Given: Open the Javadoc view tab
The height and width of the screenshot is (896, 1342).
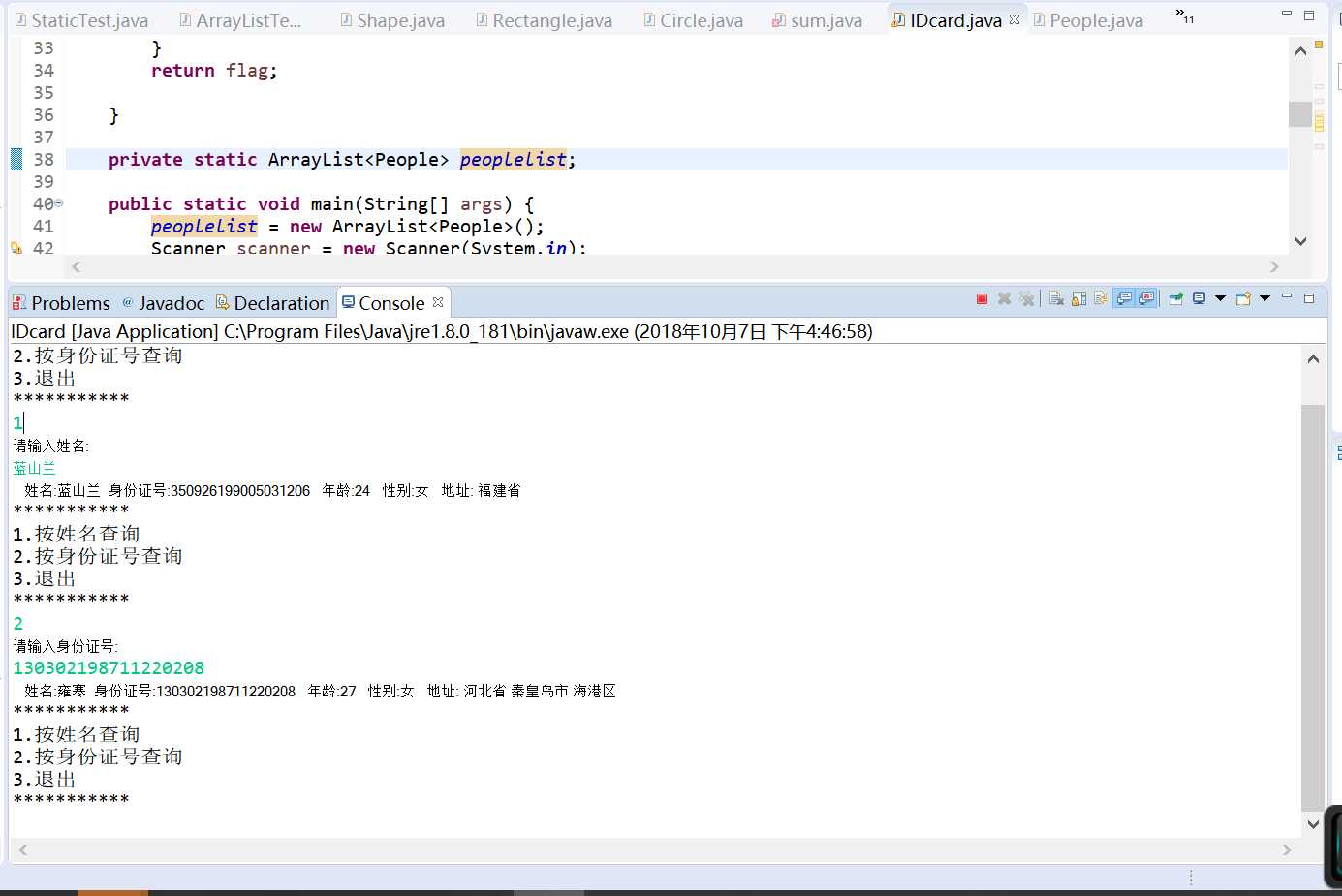Looking at the screenshot, I should coord(163,303).
